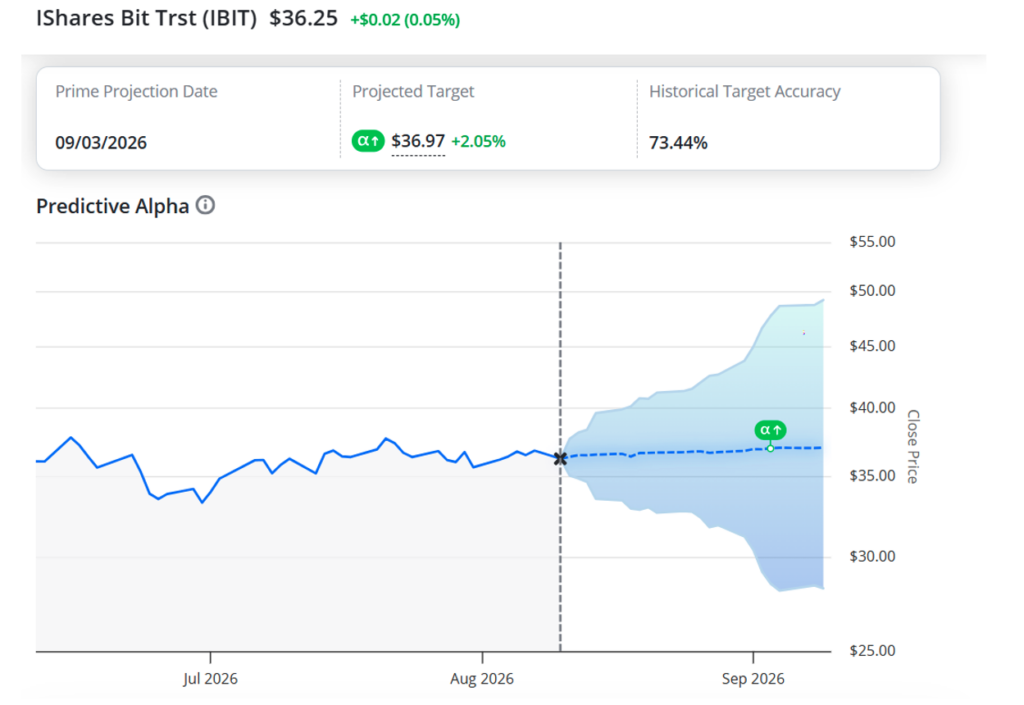Click the white circle point on dashed forecast line
Screen dimensions: 1024x705
point(771,448)
